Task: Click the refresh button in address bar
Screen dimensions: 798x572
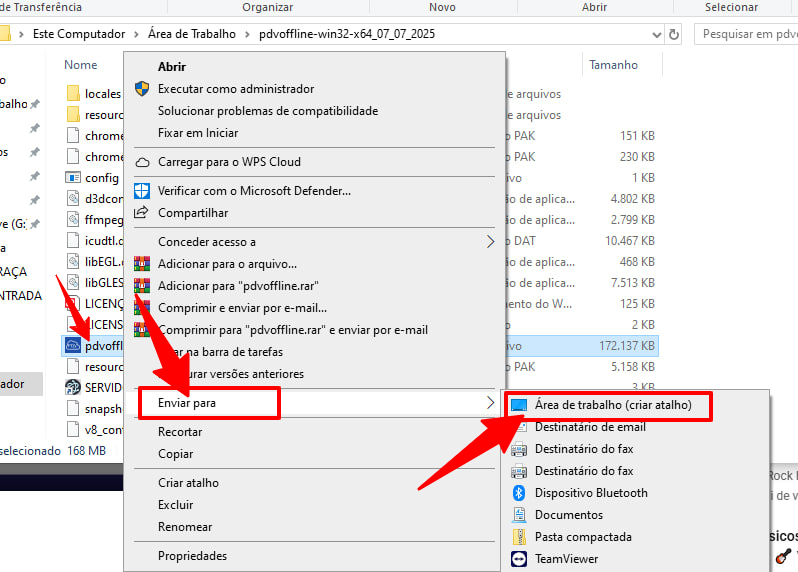Action: click(x=674, y=34)
